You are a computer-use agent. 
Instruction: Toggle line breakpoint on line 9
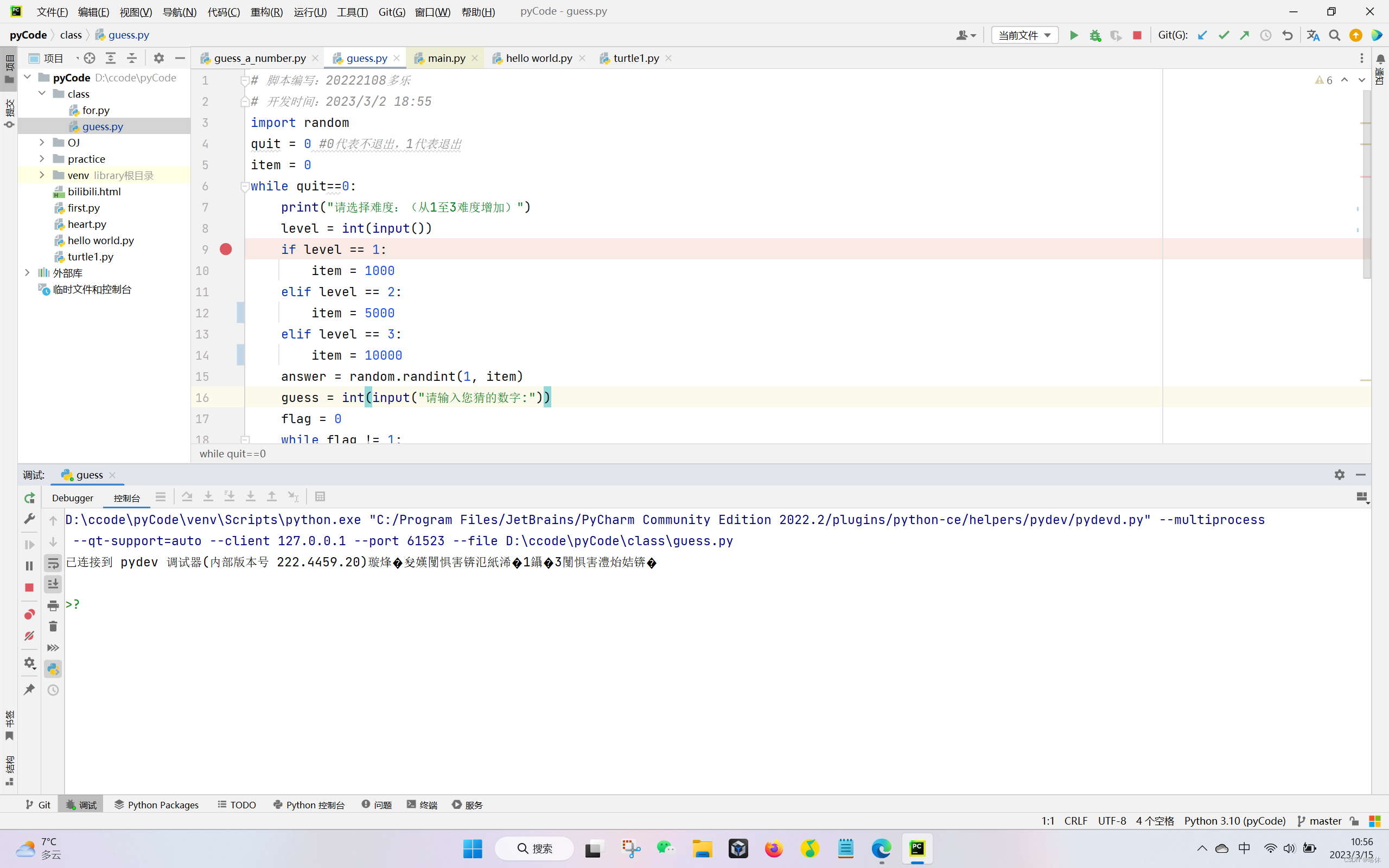click(x=225, y=249)
